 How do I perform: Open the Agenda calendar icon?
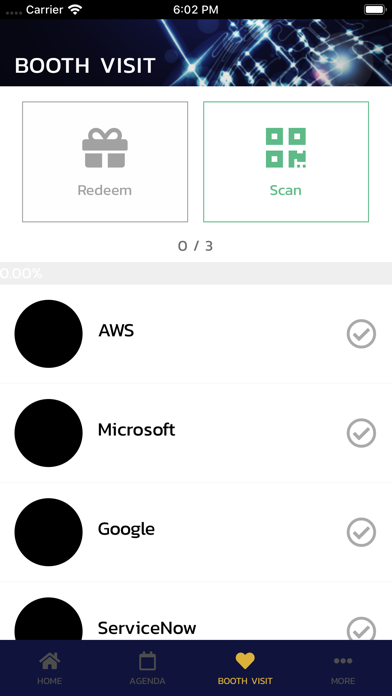[147, 661]
